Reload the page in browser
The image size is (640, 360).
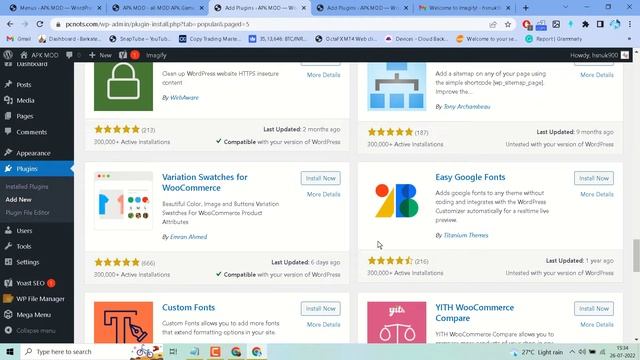click(x=40, y=24)
